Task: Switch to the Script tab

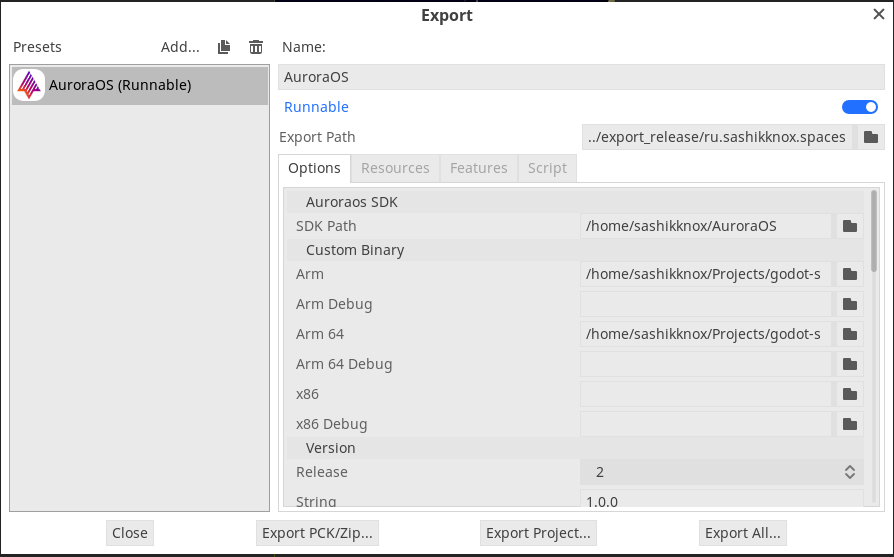Action: click(x=547, y=168)
